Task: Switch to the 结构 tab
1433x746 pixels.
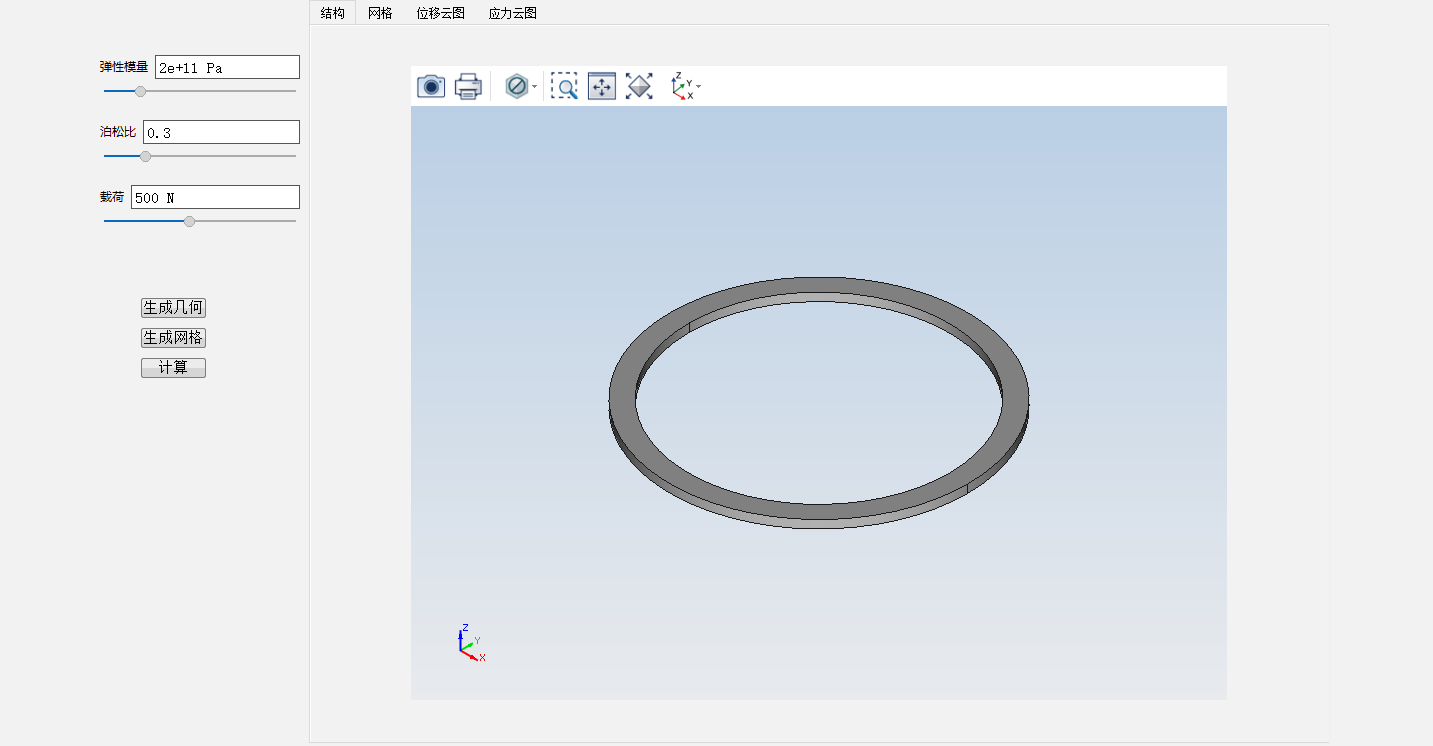Action: [x=333, y=13]
